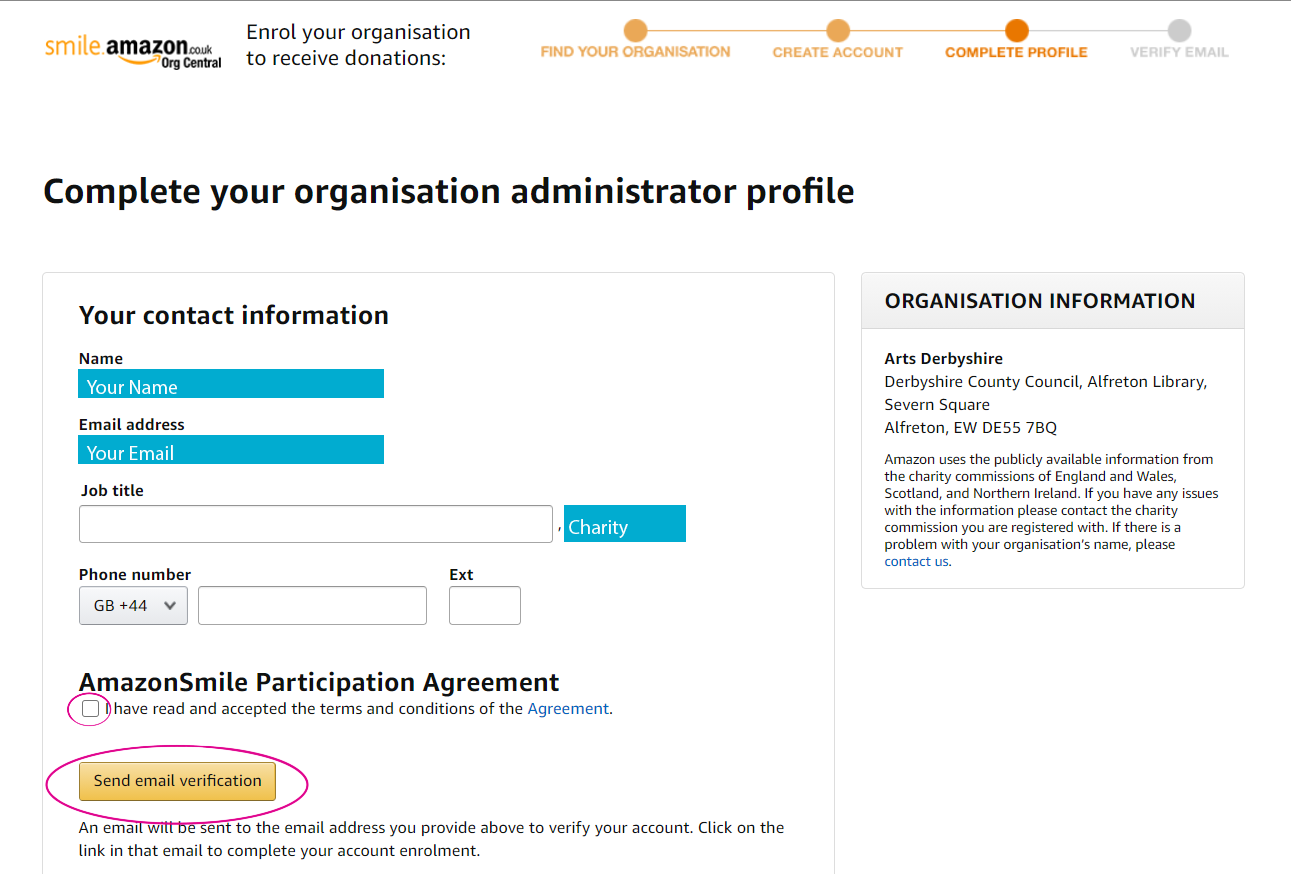Click the Your Name input field
Viewport: 1291px width, 874px height.
click(x=231, y=383)
